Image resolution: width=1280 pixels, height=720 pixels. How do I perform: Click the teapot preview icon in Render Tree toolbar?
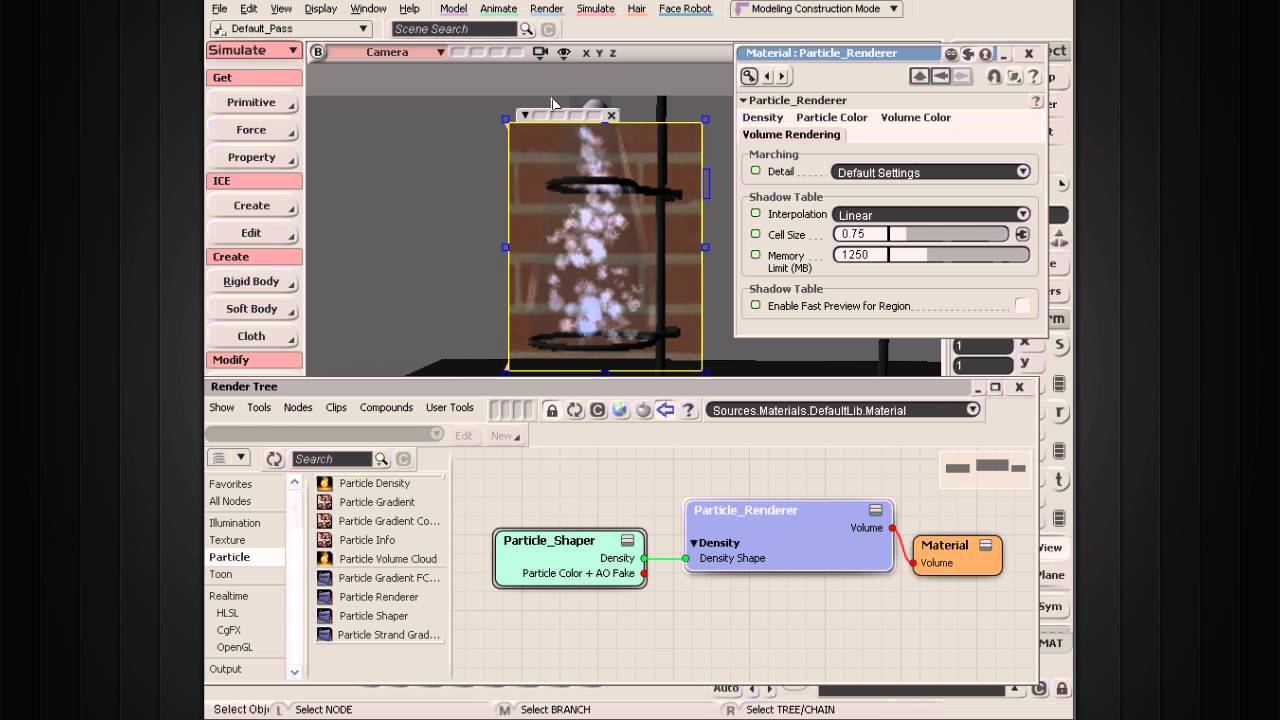pyautogui.click(x=643, y=410)
